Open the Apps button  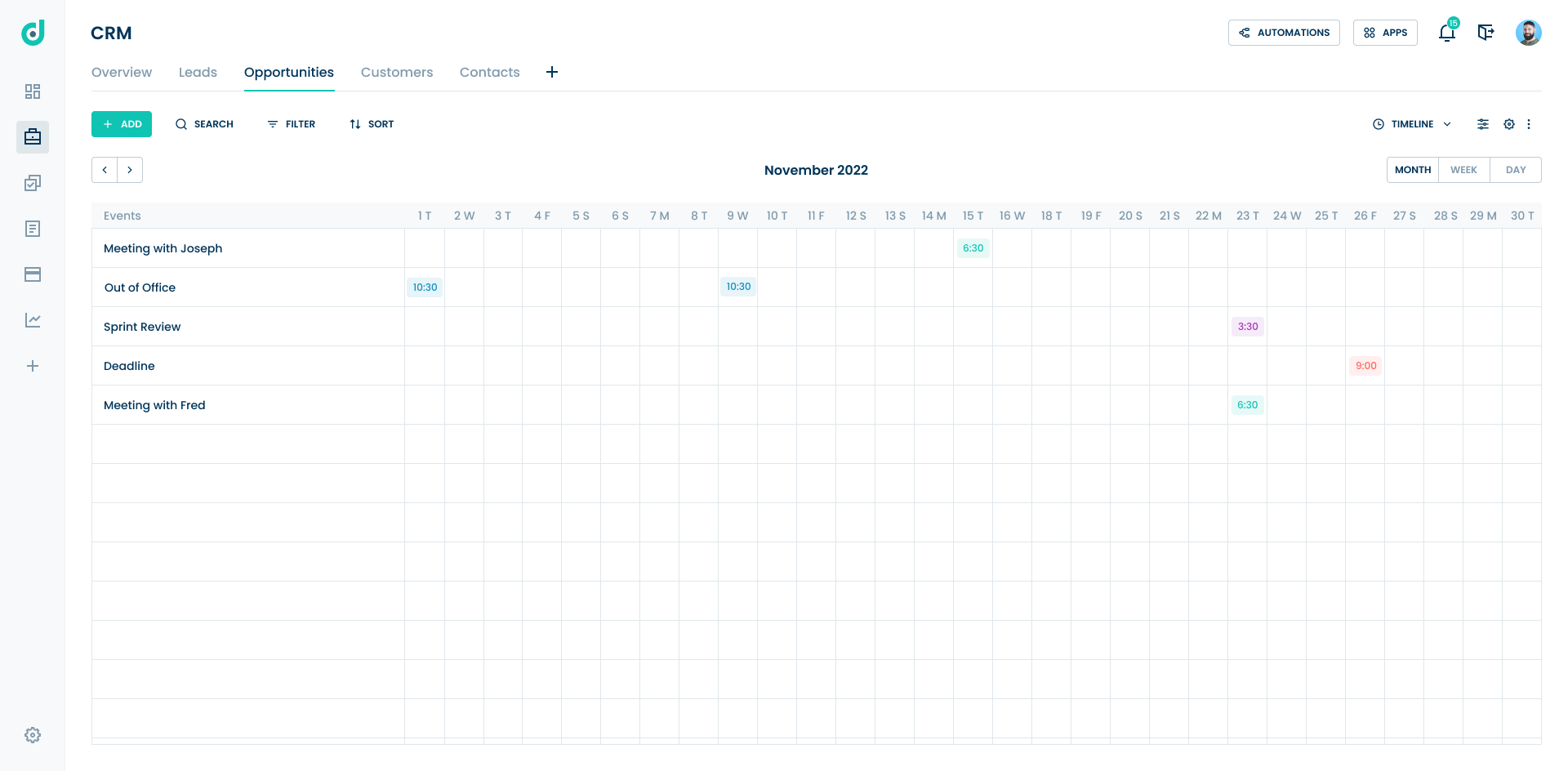point(1385,33)
